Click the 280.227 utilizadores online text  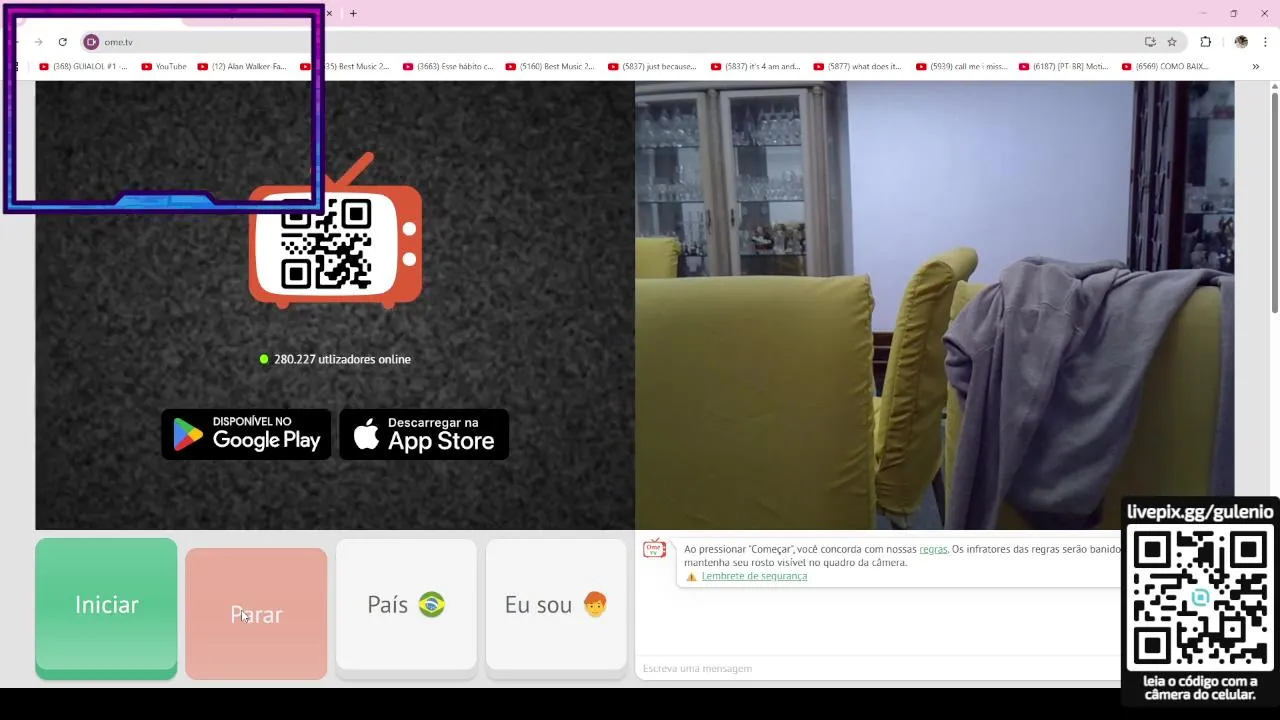[x=342, y=359]
